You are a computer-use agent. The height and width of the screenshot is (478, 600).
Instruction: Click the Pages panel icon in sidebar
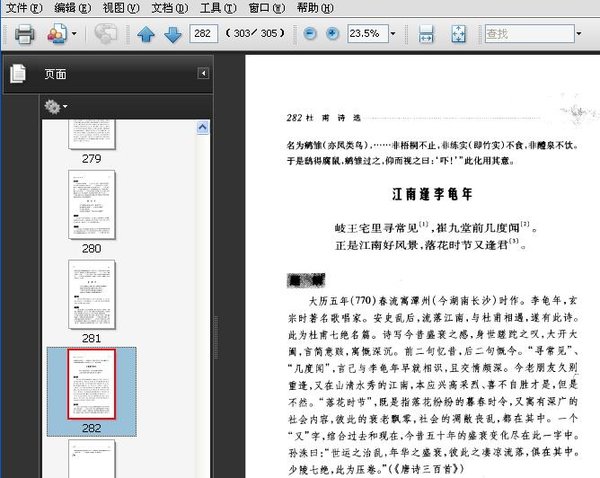[x=18, y=74]
